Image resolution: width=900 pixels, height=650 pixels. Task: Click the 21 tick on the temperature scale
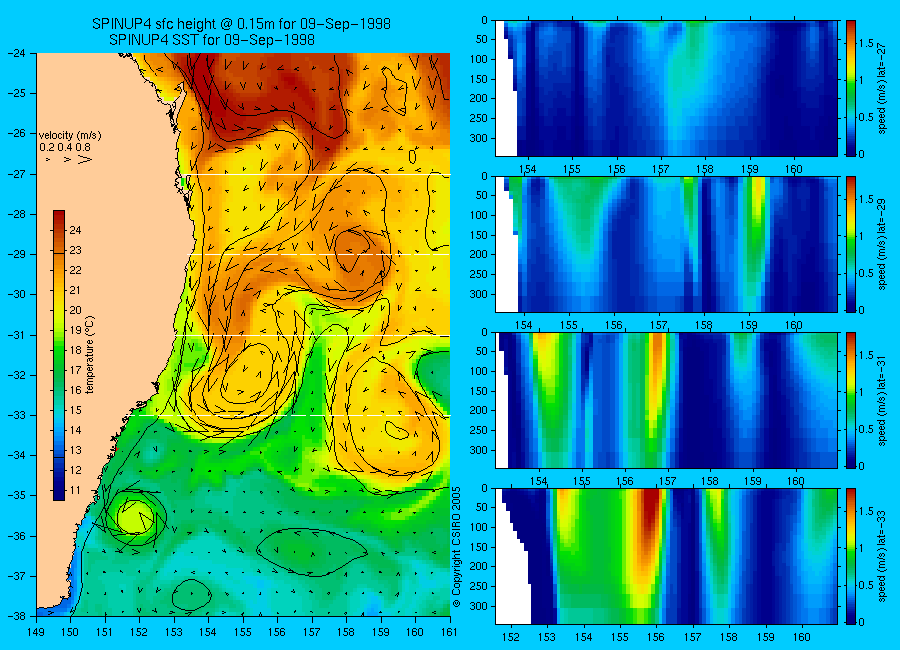(x=75, y=290)
